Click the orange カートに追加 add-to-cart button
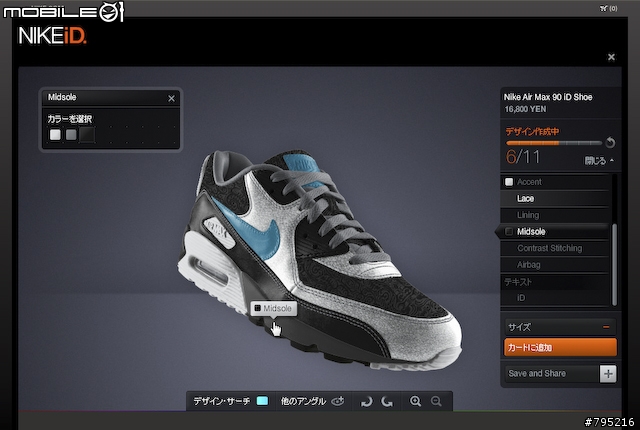 click(560, 348)
